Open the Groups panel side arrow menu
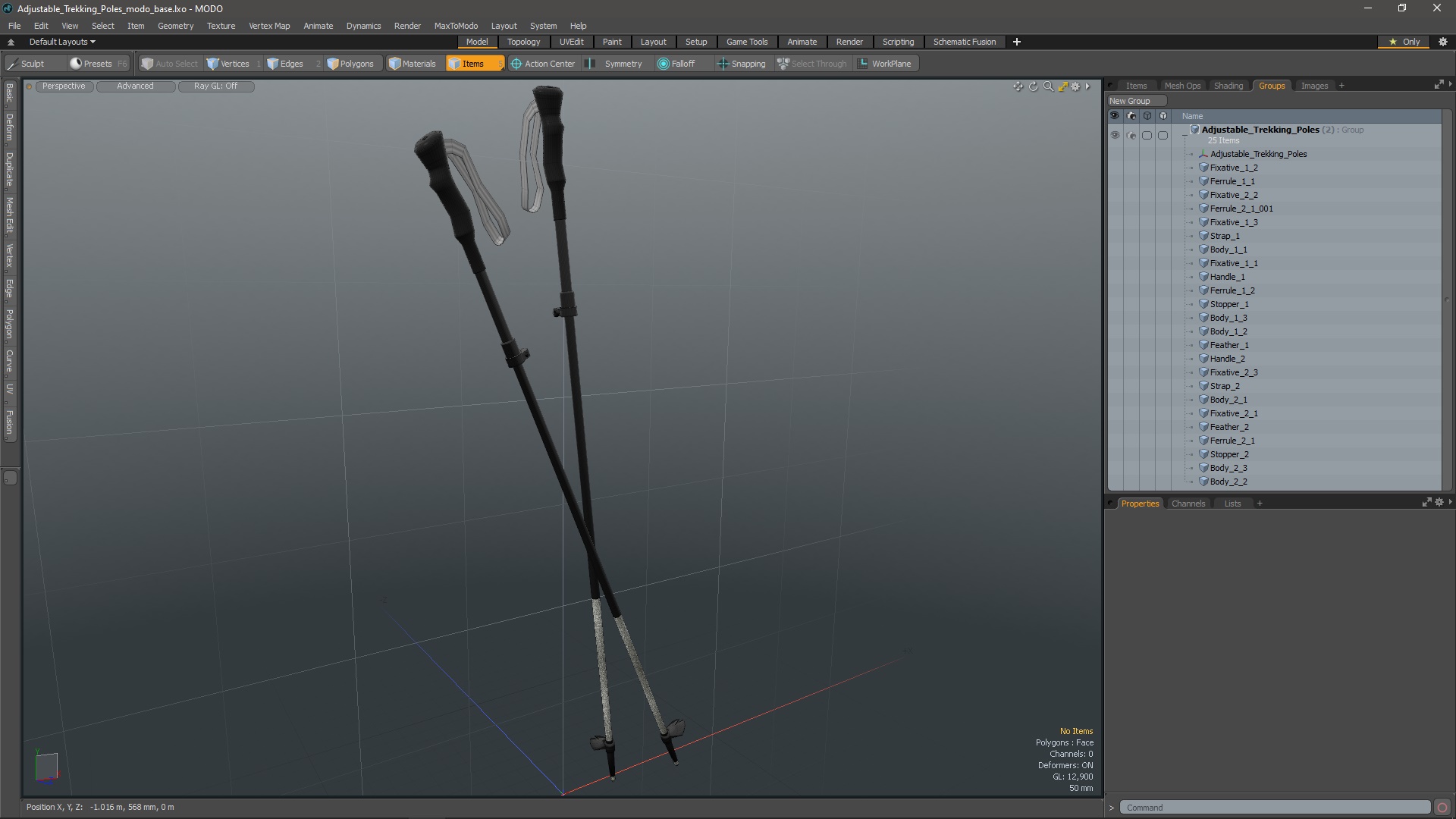Screen dimensions: 1456x819 pyautogui.click(x=1450, y=85)
